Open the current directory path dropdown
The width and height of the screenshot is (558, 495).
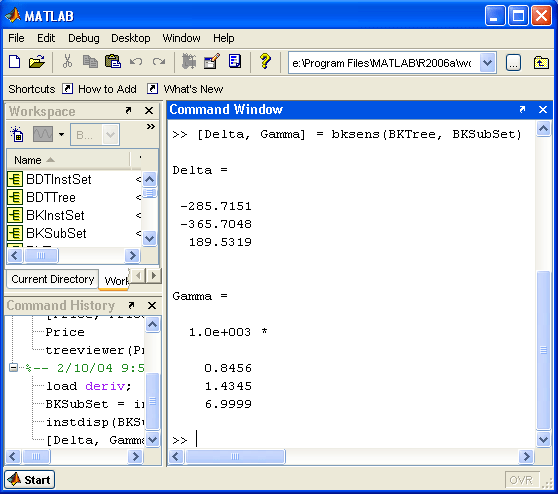coord(488,63)
